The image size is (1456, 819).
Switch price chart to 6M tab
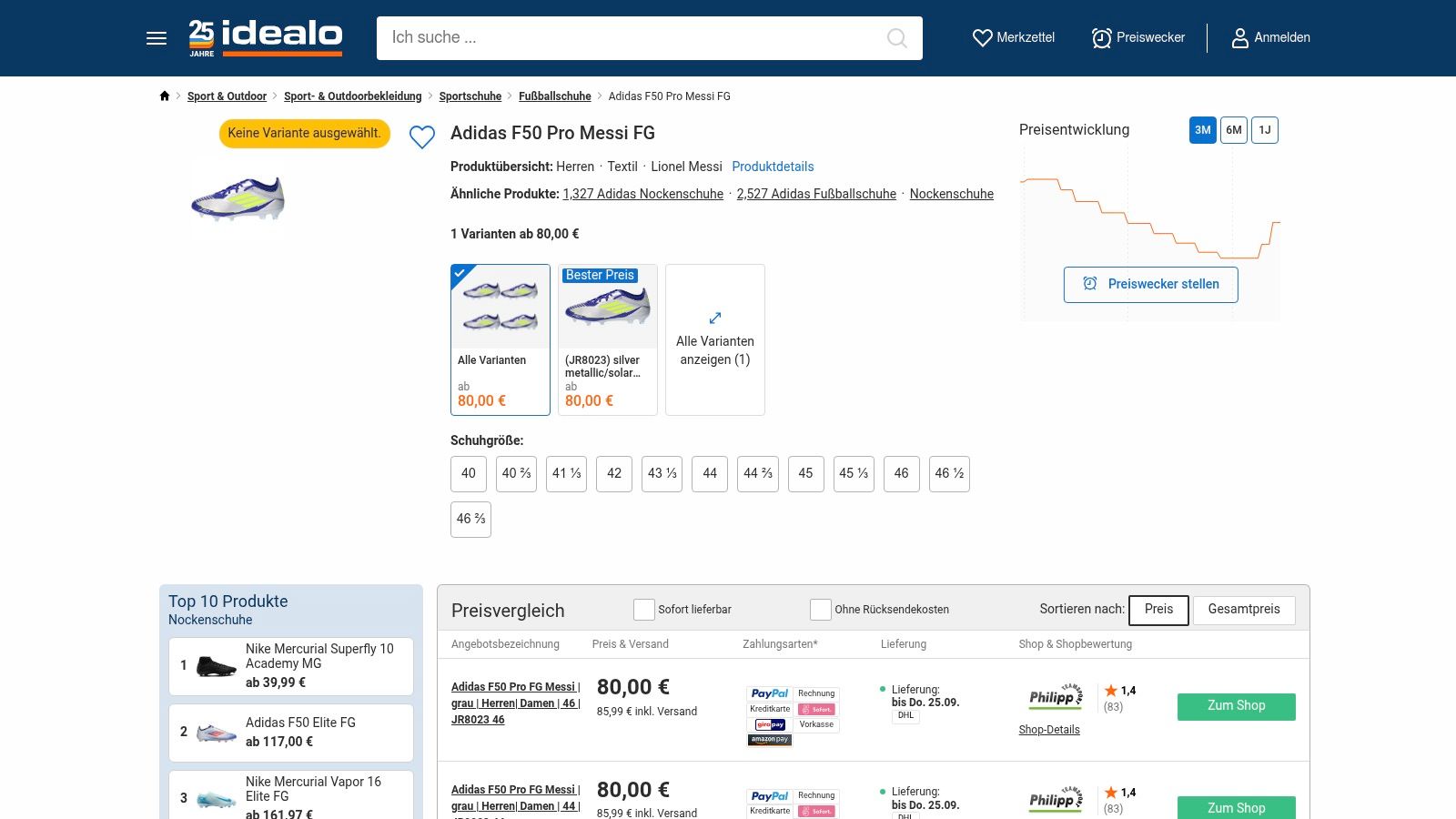[1234, 130]
